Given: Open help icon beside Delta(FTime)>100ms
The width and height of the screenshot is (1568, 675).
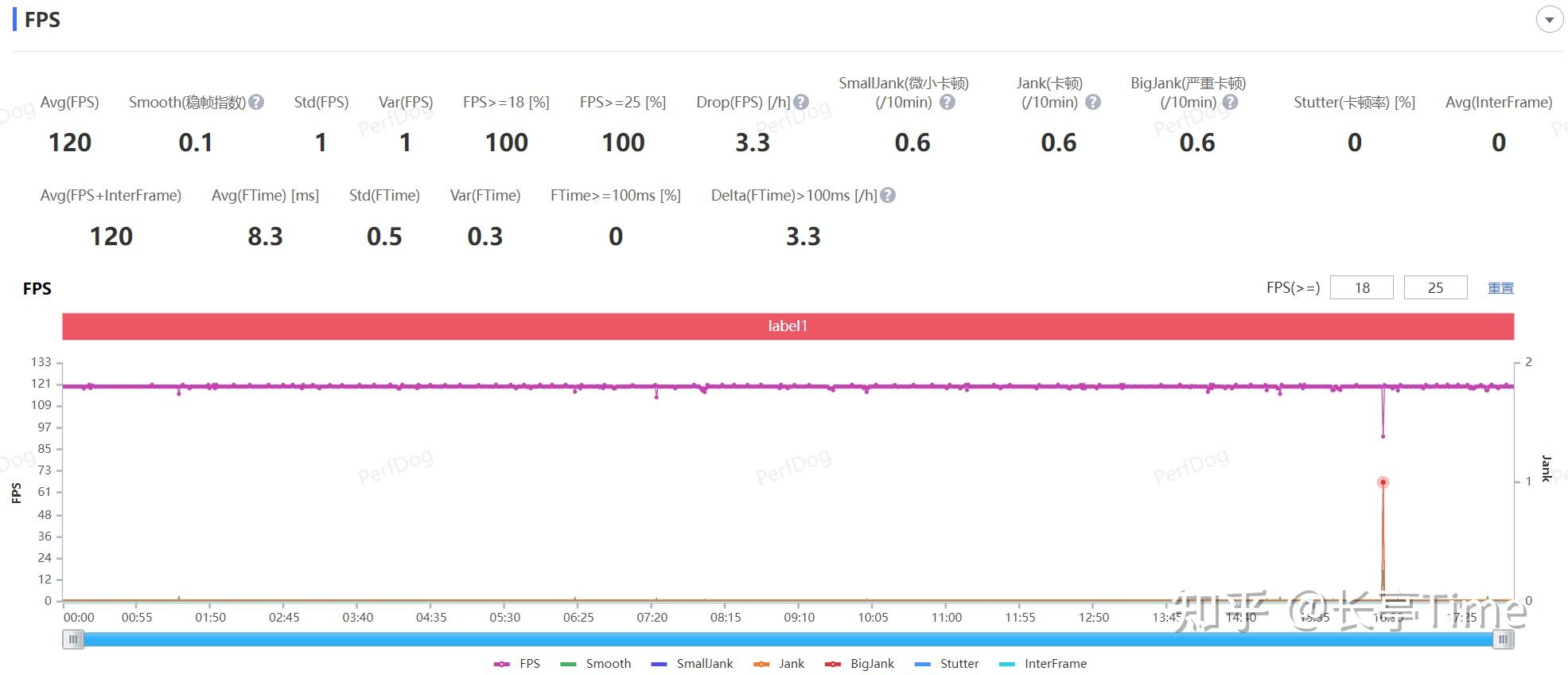Looking at the screenshot, I should click(888, 195).
